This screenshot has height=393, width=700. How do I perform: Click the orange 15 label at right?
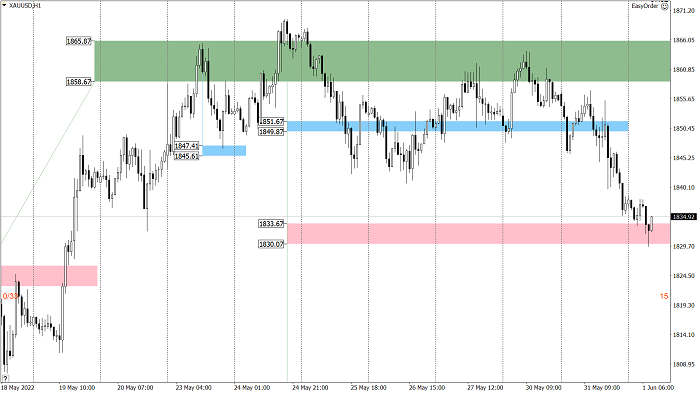[664, 296]
